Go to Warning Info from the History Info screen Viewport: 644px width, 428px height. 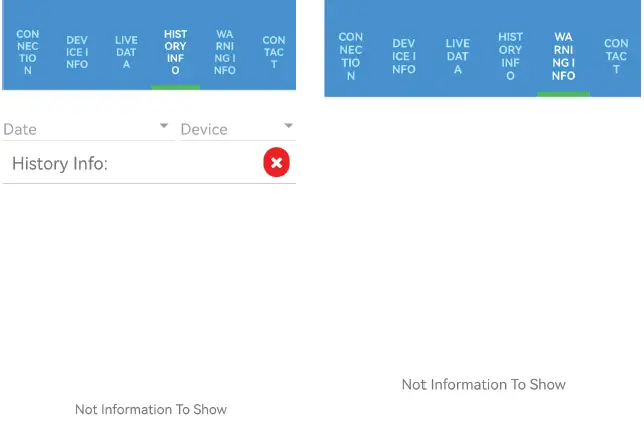tap(225, 52)
